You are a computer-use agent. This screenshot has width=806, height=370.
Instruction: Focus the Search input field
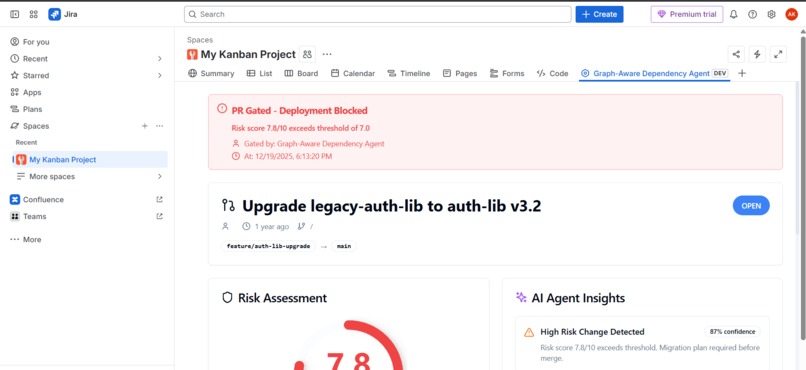378,14
